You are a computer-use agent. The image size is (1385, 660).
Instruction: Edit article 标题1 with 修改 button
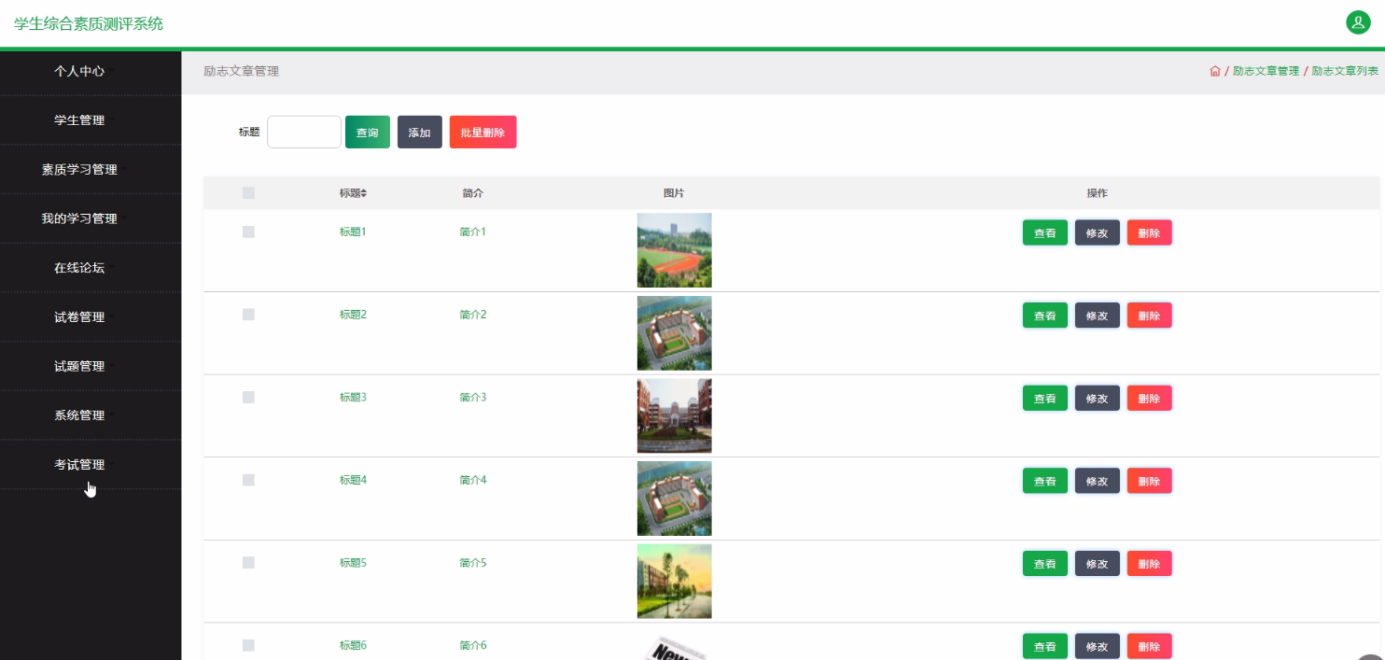click(1097, 233)
